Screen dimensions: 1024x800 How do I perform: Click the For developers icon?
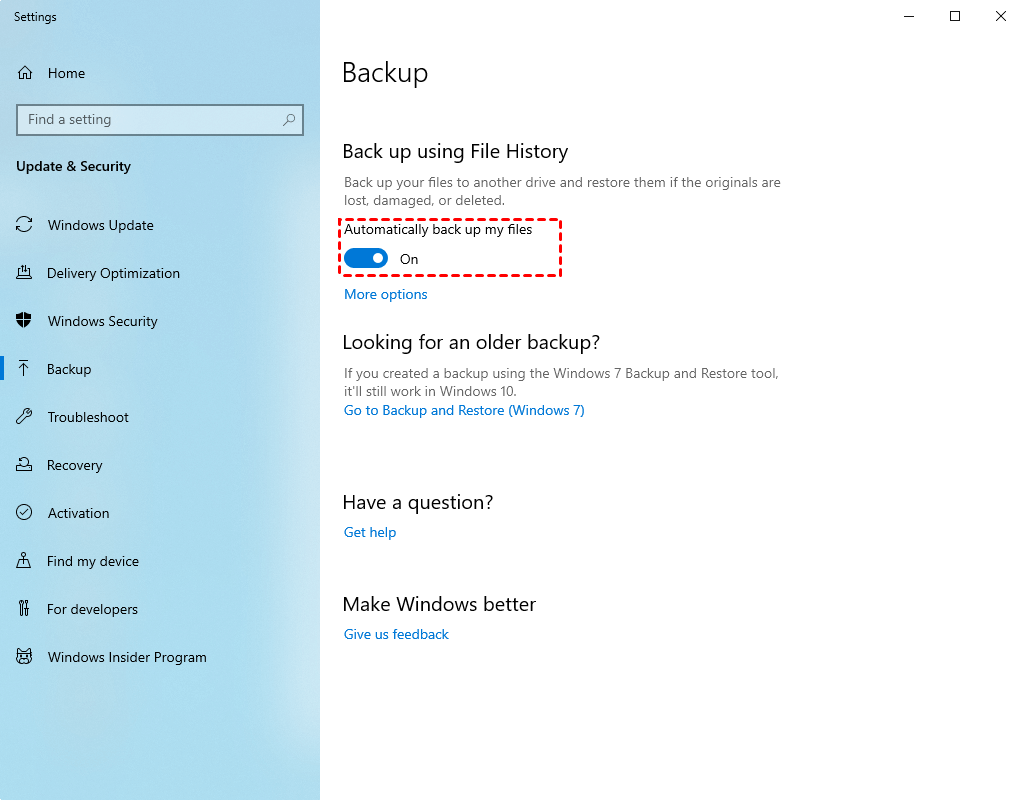pos(25,609)
